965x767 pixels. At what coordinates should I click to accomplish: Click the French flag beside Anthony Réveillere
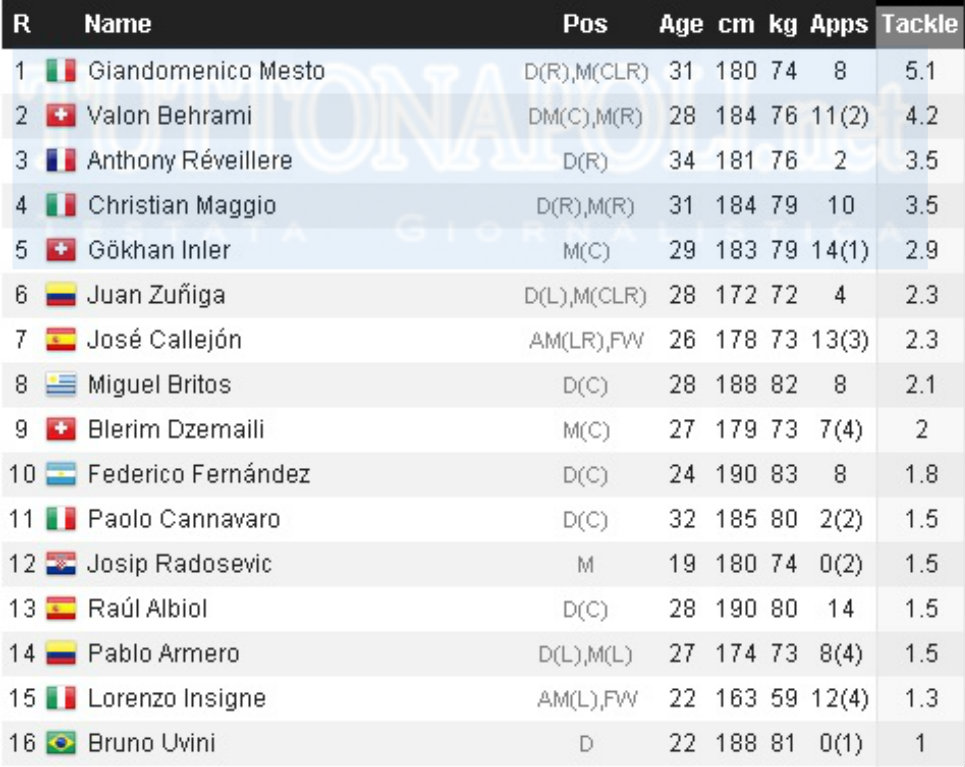coord(61,161)
